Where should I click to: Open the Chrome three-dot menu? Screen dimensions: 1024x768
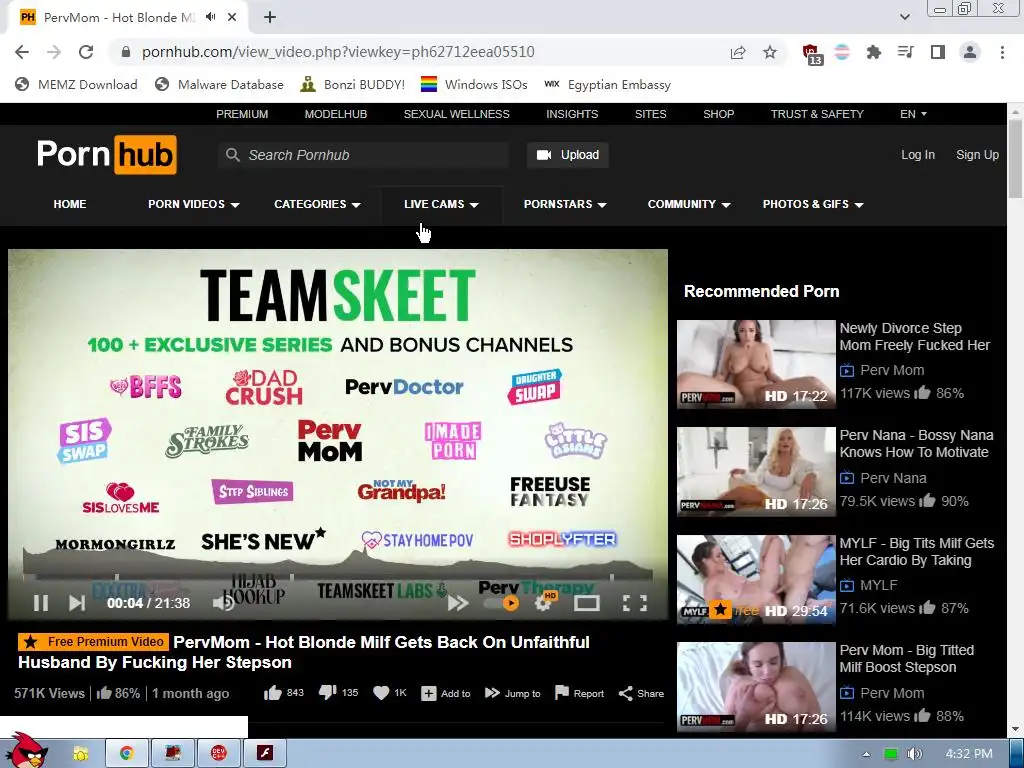tap(1002, 52)
